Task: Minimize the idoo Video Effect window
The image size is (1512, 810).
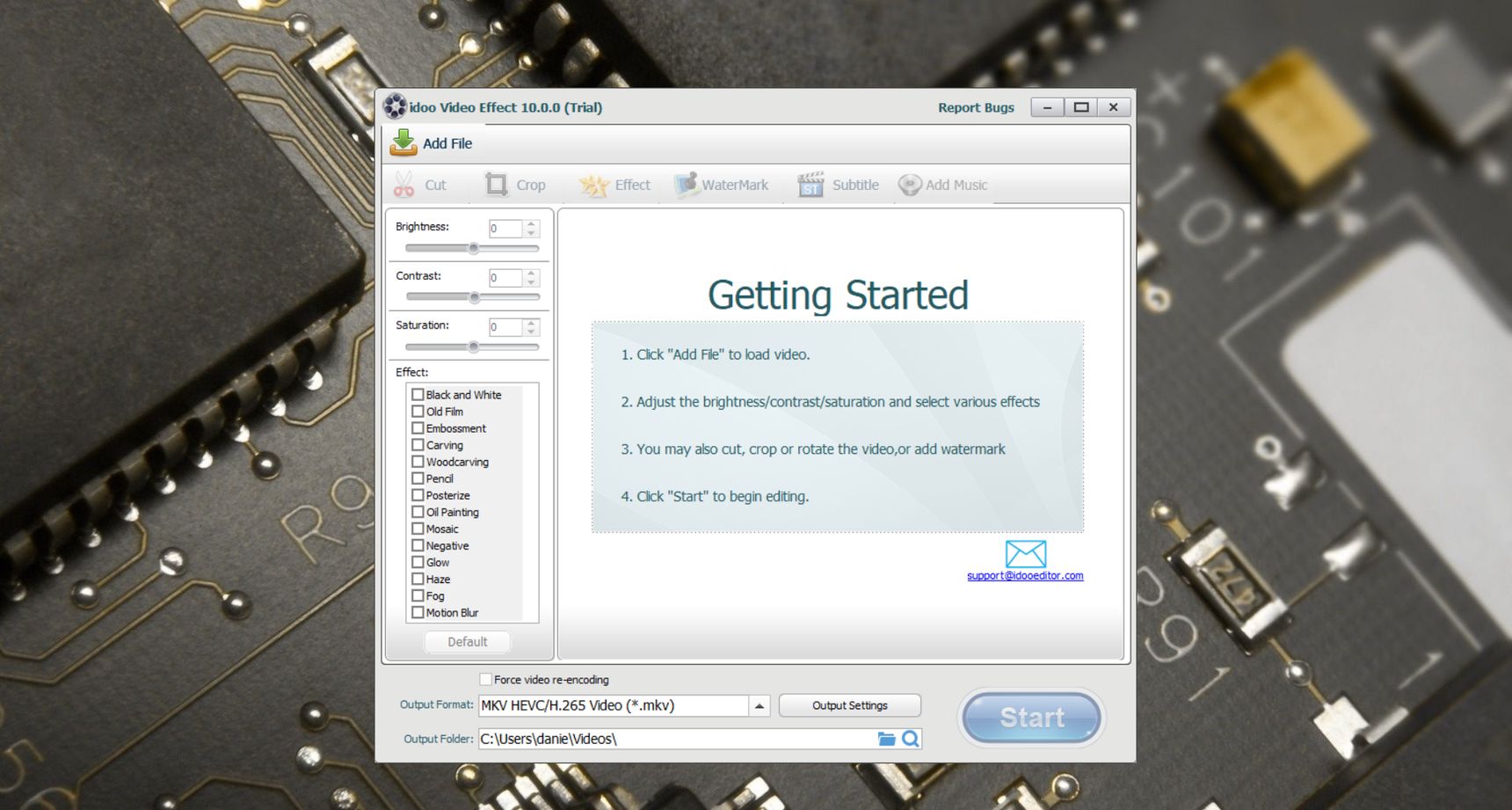Action: pyautogui.click(x=1047, y=107)
